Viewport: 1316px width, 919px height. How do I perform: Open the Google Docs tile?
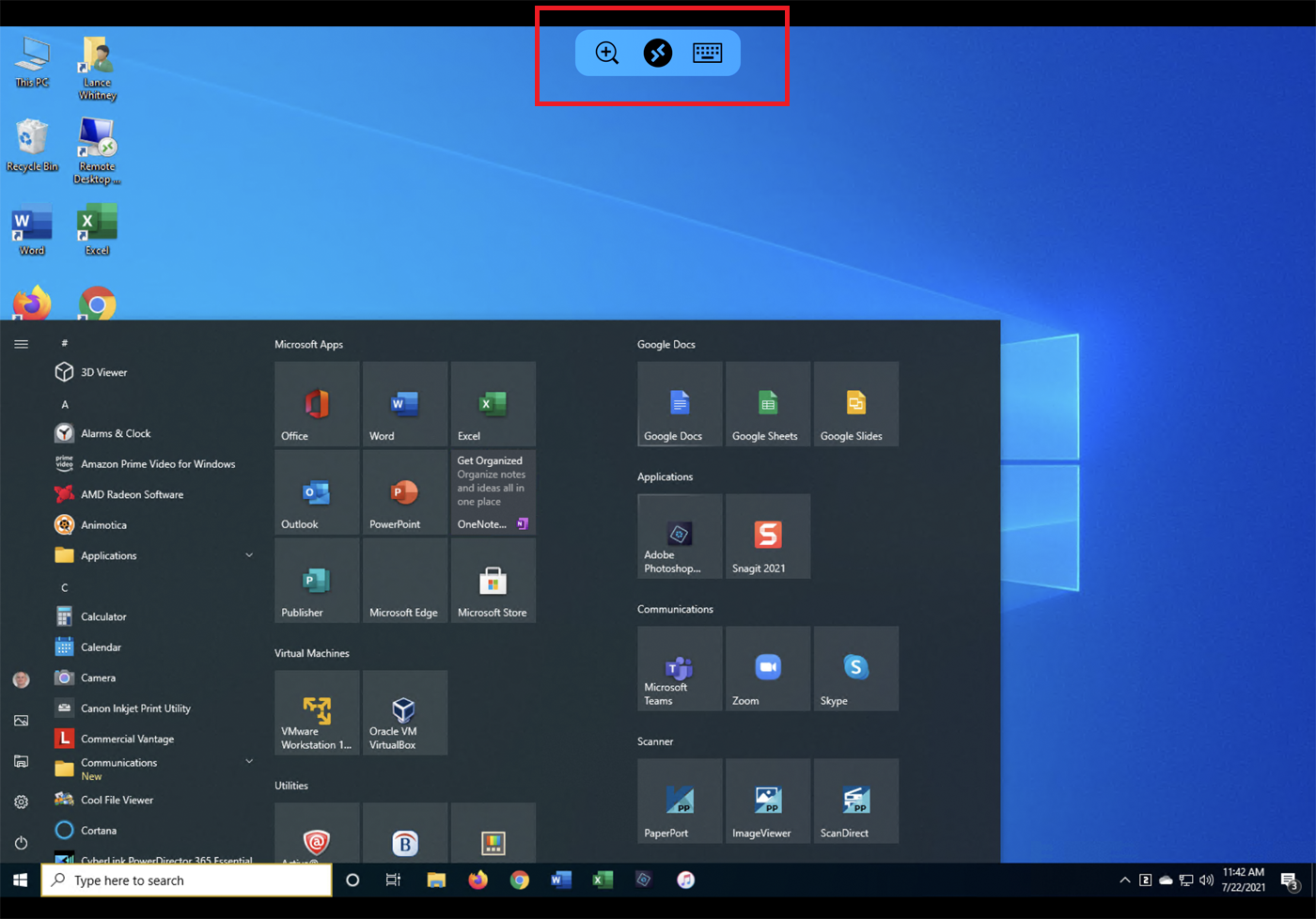[x=680, y=404]
